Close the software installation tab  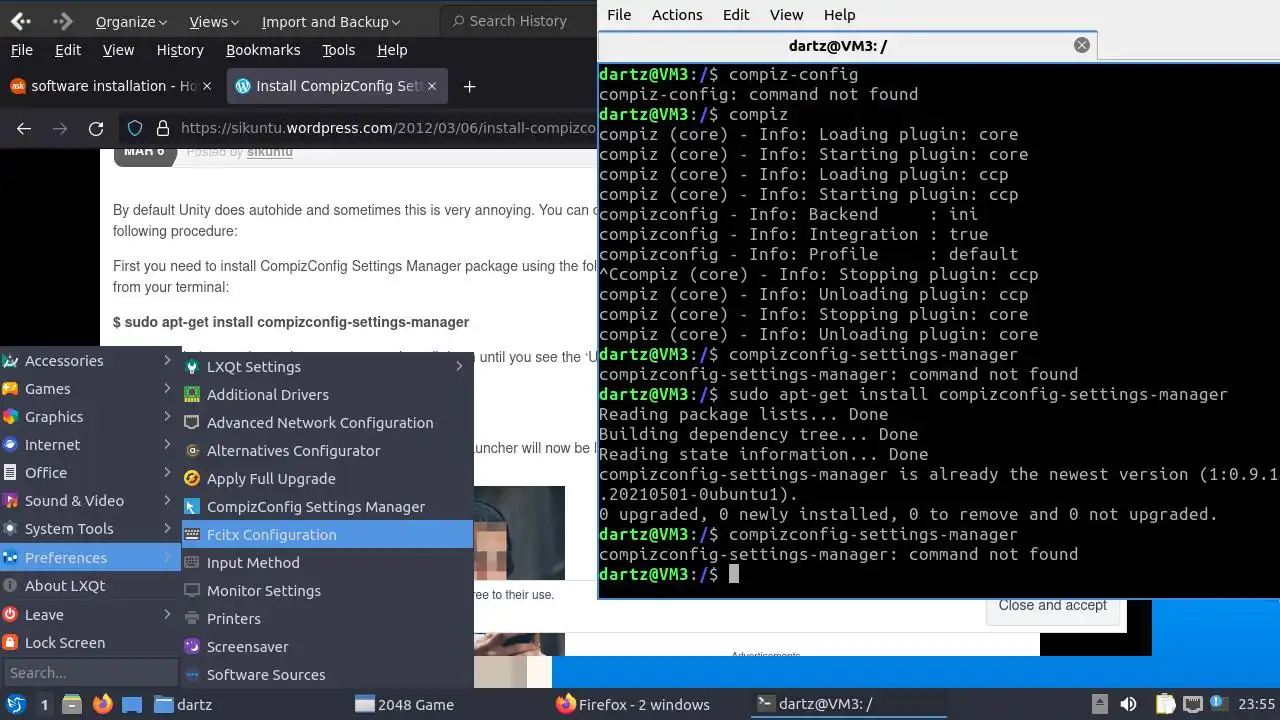click(x=207, y=86)
